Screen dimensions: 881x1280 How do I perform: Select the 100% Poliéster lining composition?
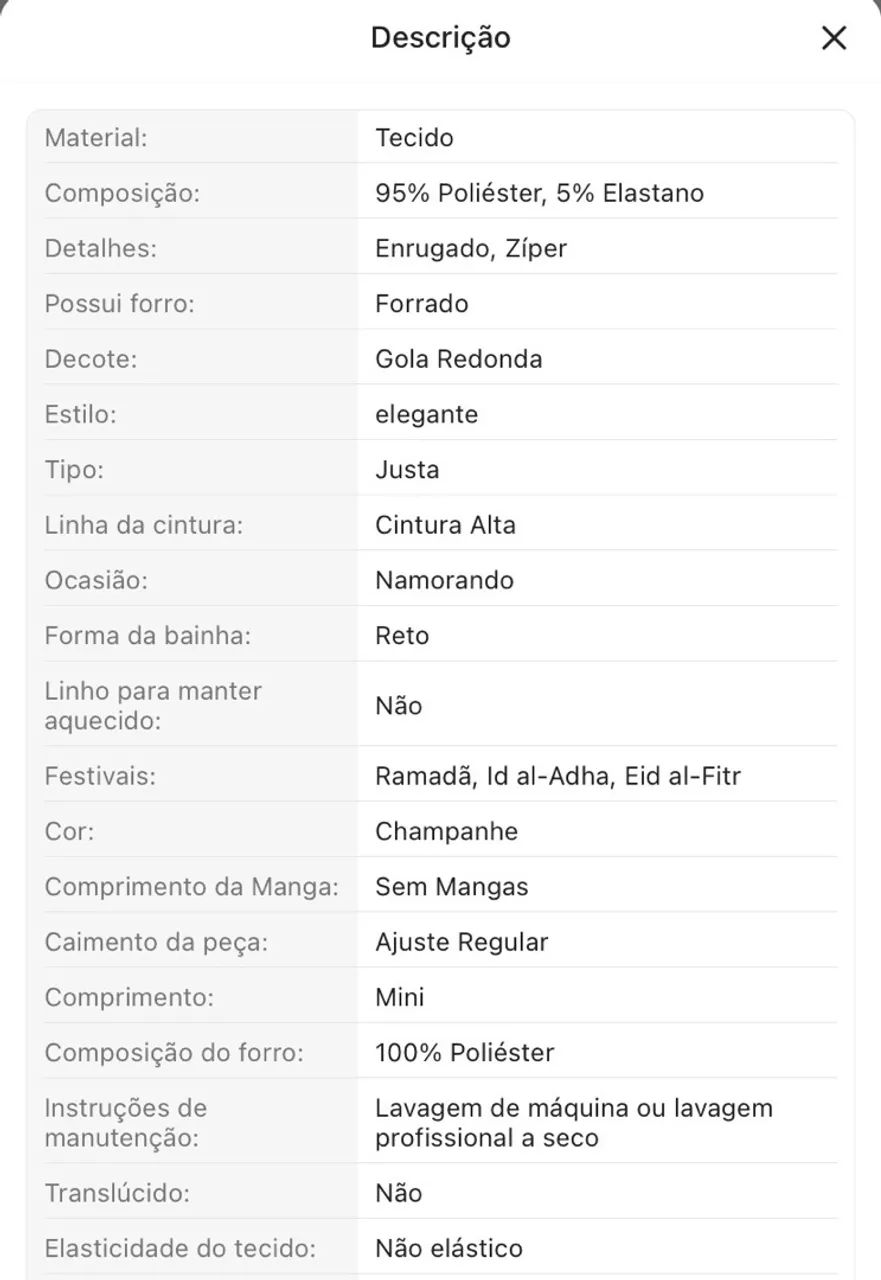464,1053
